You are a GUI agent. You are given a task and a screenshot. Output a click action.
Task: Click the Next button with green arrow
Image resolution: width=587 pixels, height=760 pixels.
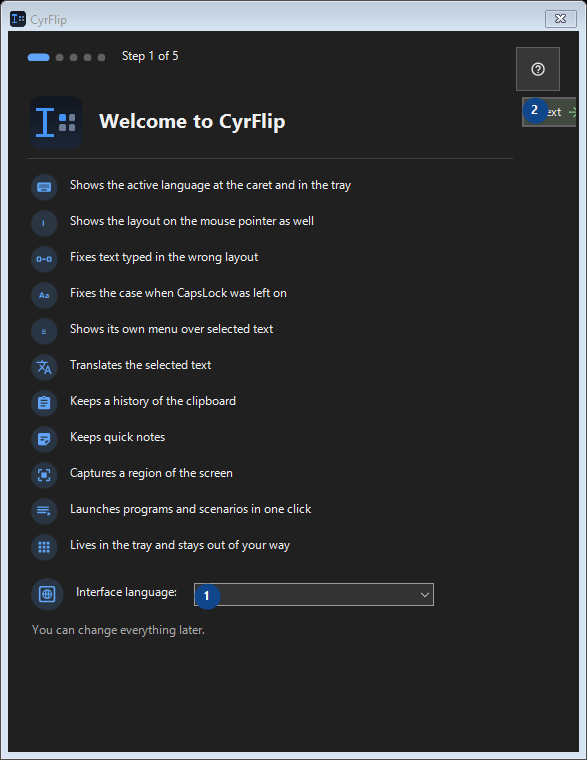(x=549, y=112)
